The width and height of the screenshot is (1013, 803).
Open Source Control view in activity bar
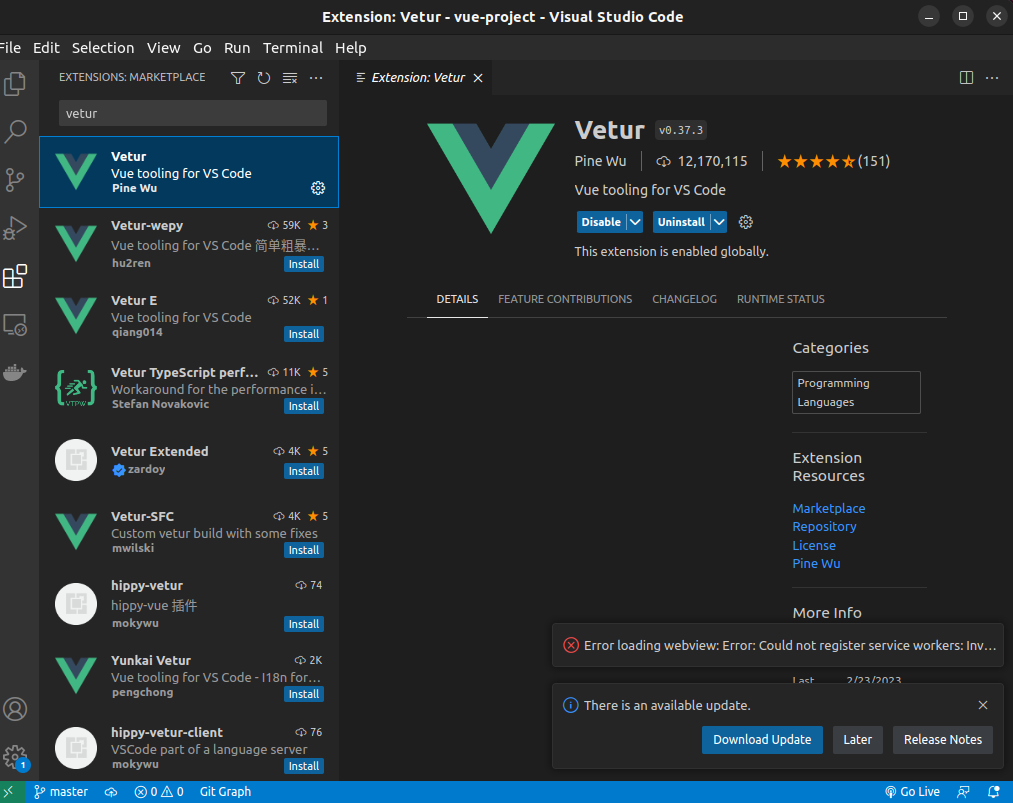(x=15, y=180)
